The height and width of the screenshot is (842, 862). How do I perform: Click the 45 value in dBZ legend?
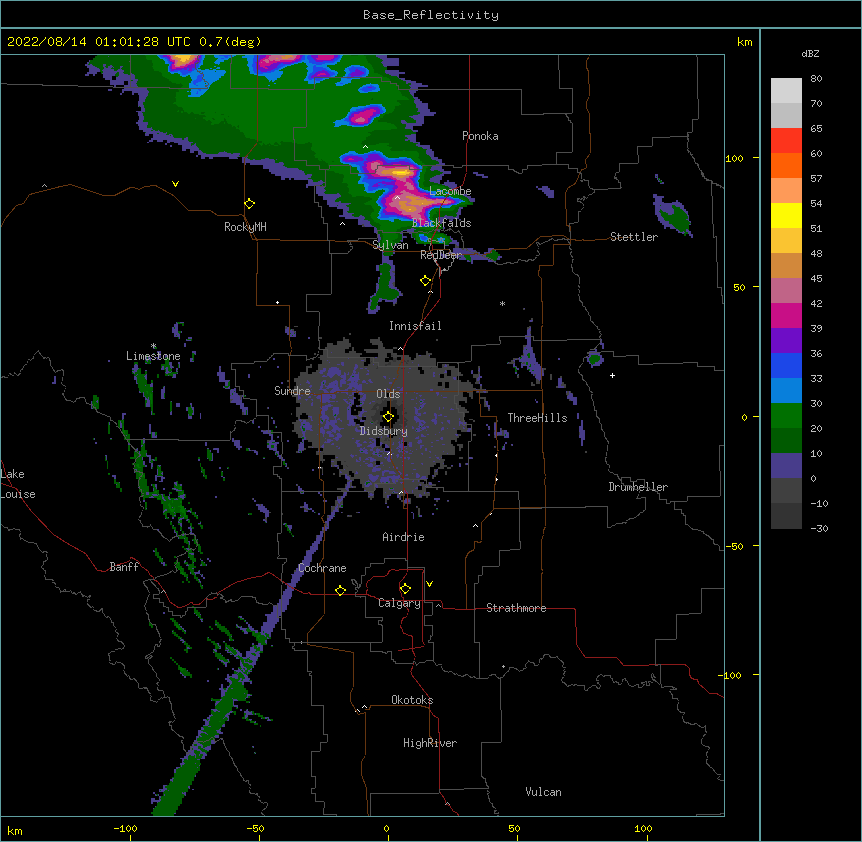[816, 278]
